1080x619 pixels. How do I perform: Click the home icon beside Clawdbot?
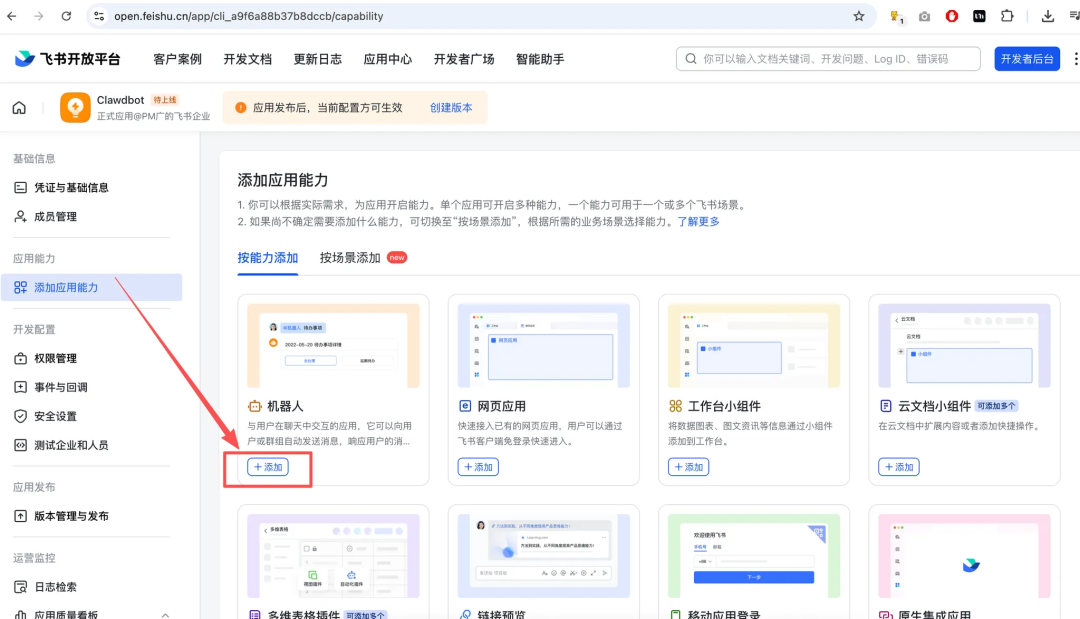click(x=19, y=108)
